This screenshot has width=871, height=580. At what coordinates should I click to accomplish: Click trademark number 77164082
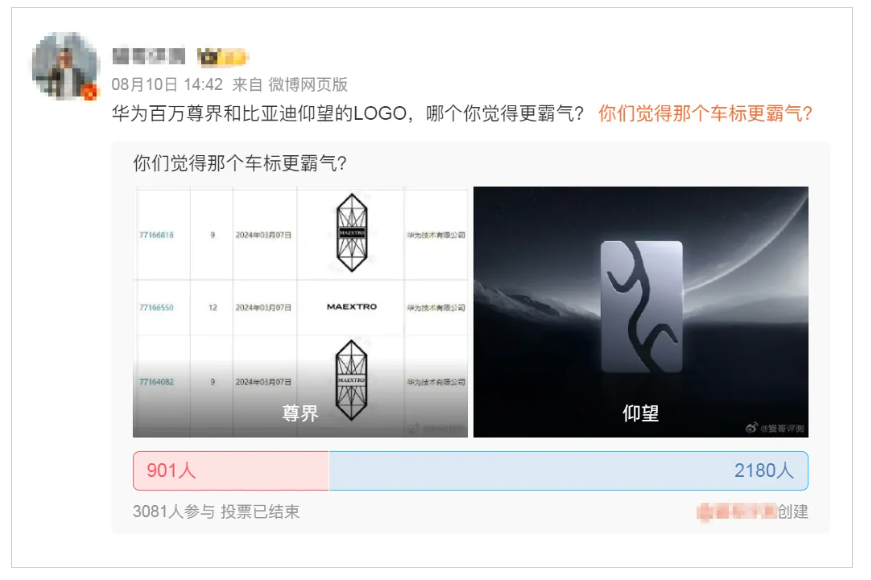(157, 382)
